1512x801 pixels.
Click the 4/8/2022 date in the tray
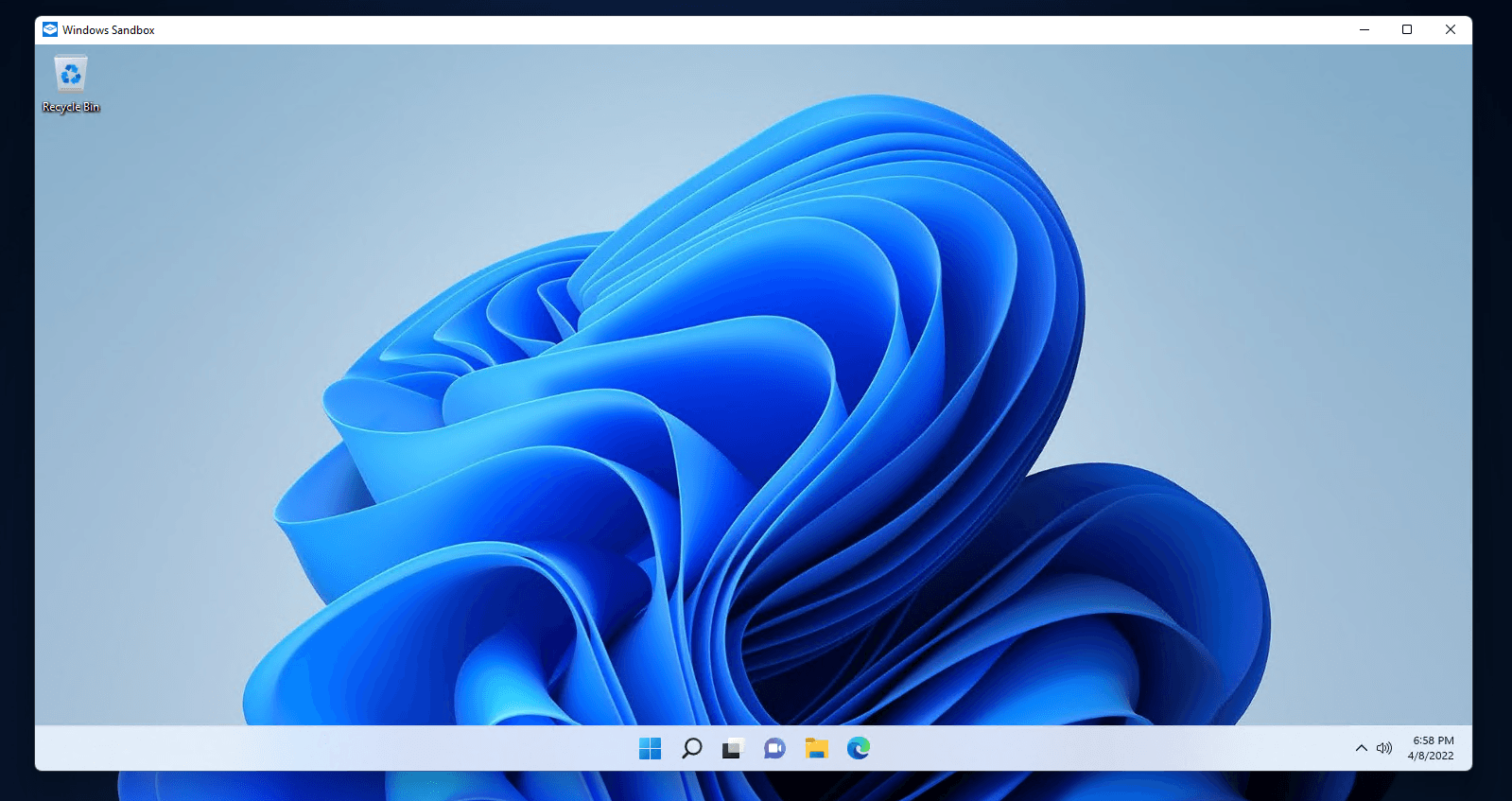pos(1431,756)
